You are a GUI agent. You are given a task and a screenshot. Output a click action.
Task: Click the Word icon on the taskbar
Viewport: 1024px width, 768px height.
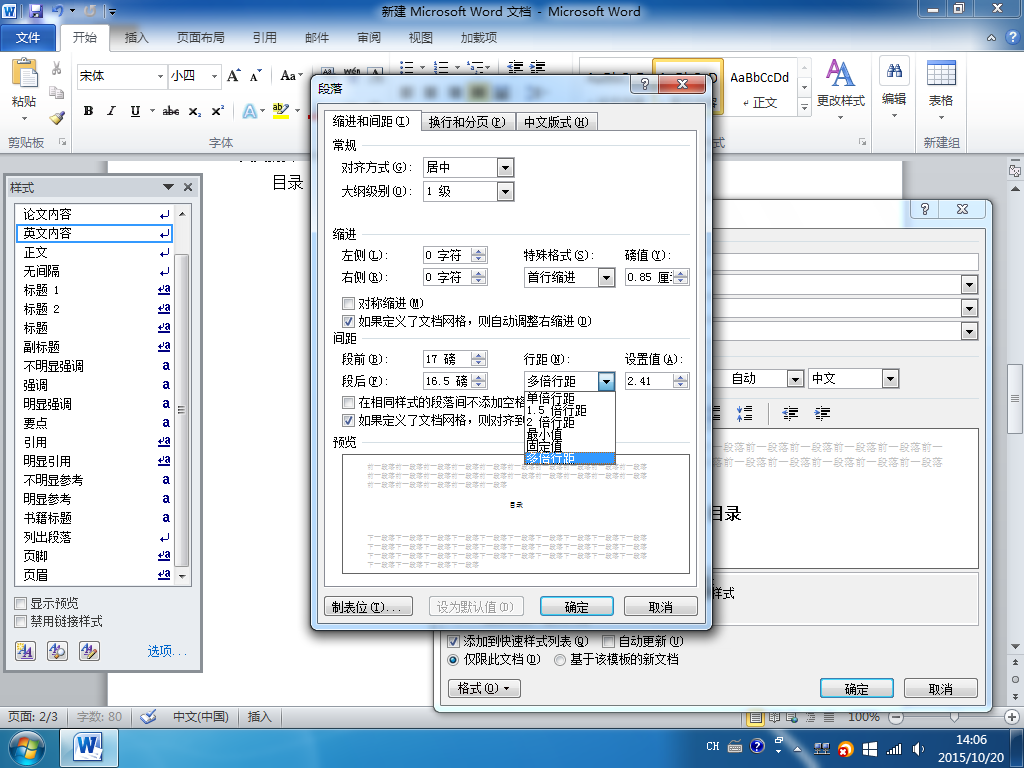(89, 748)
